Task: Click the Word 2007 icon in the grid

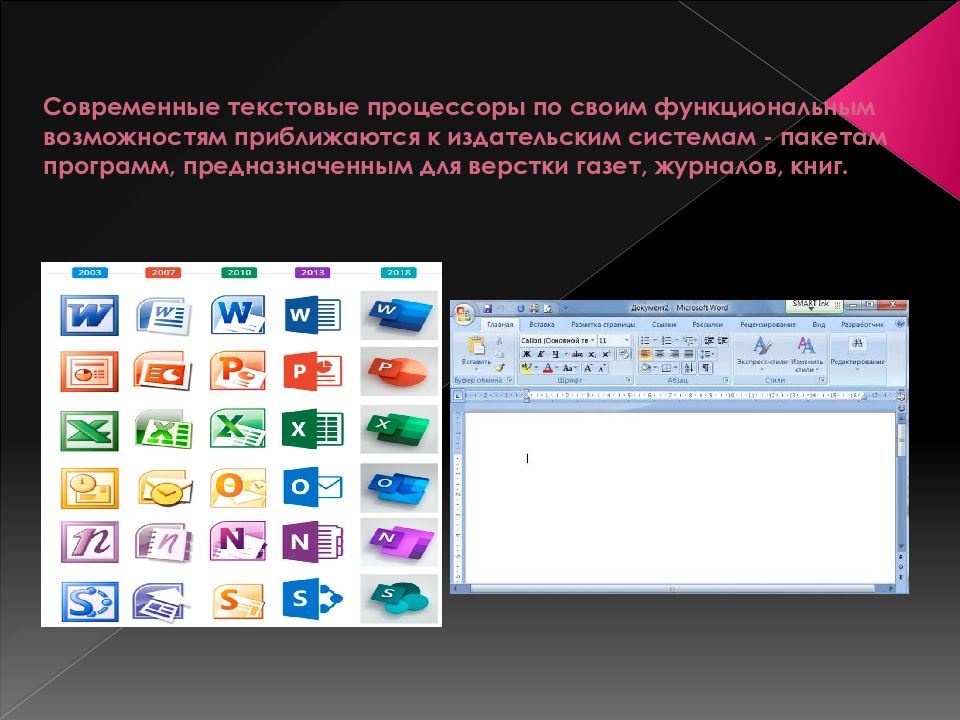Action: (x=163, y=315)
